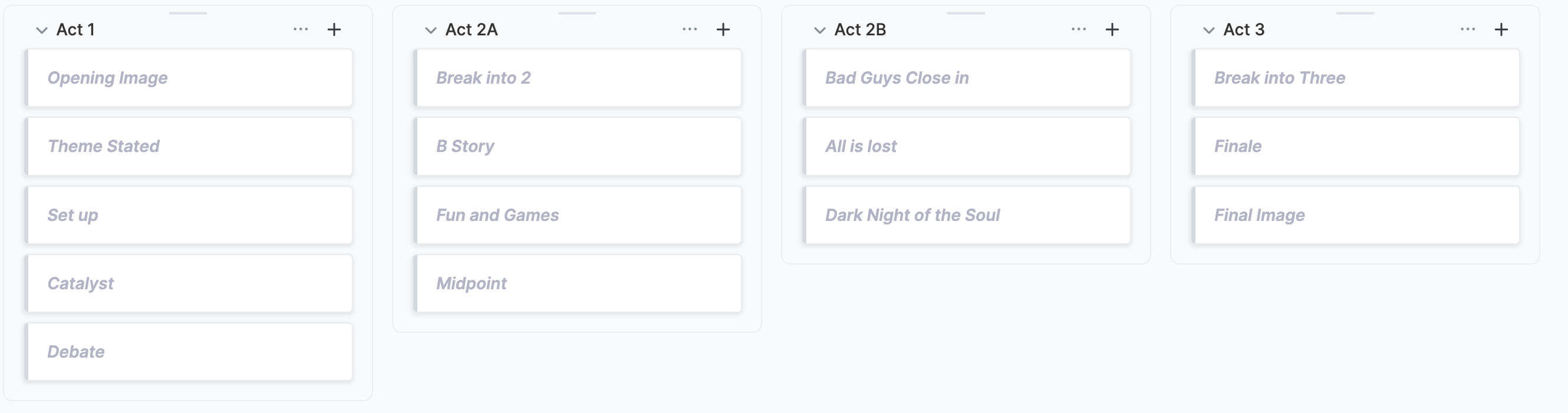
Task: Show more options for Act 2B
Action: [x=1079, y=29]
